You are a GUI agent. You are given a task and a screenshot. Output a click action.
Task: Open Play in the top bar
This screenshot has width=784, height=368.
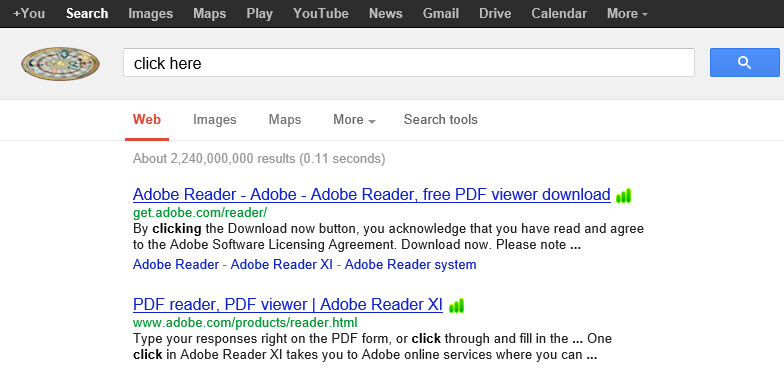pos(260,14)
